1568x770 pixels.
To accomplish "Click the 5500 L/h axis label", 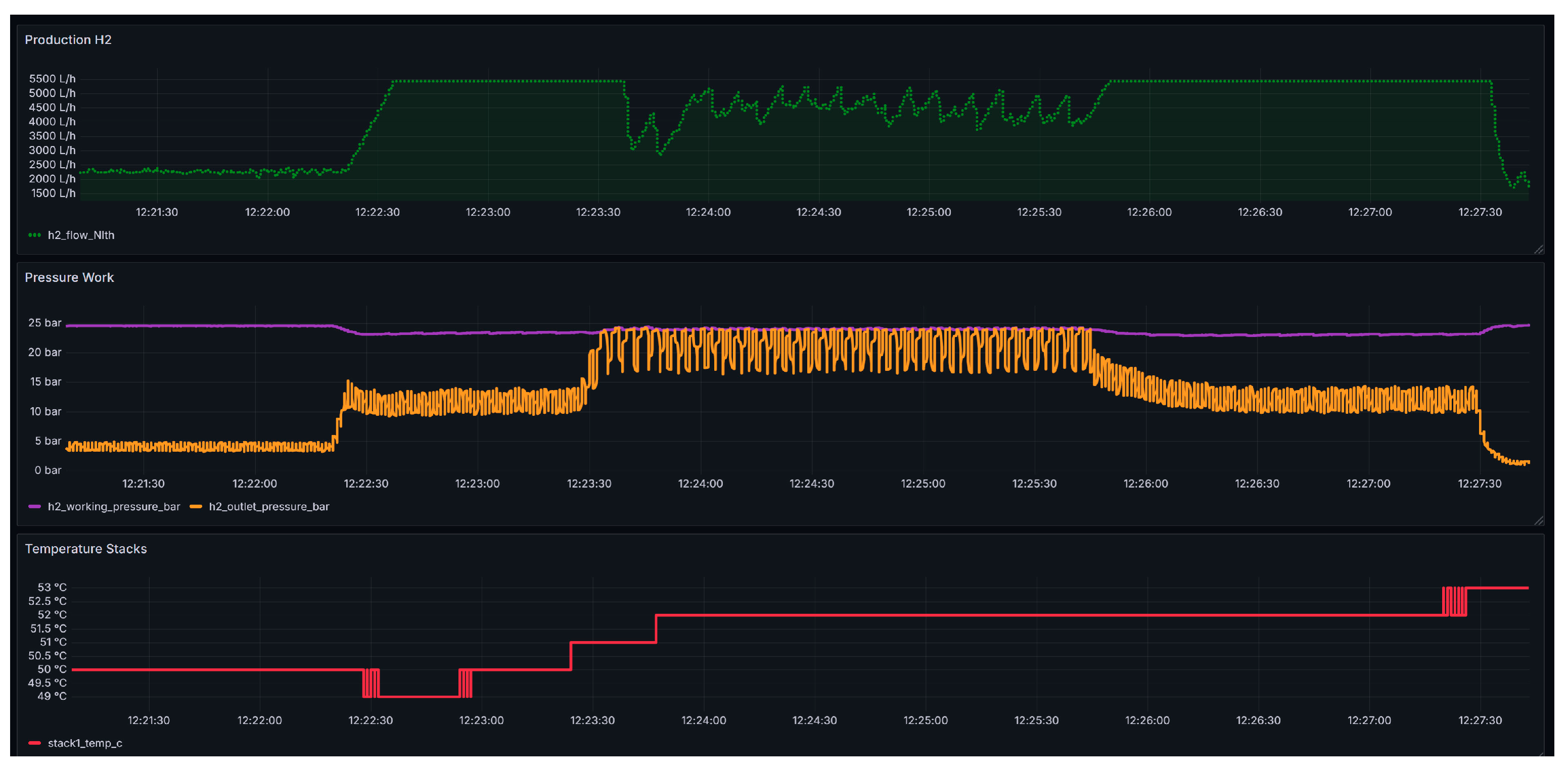I will pyautogui.click(x=53, y=78).
